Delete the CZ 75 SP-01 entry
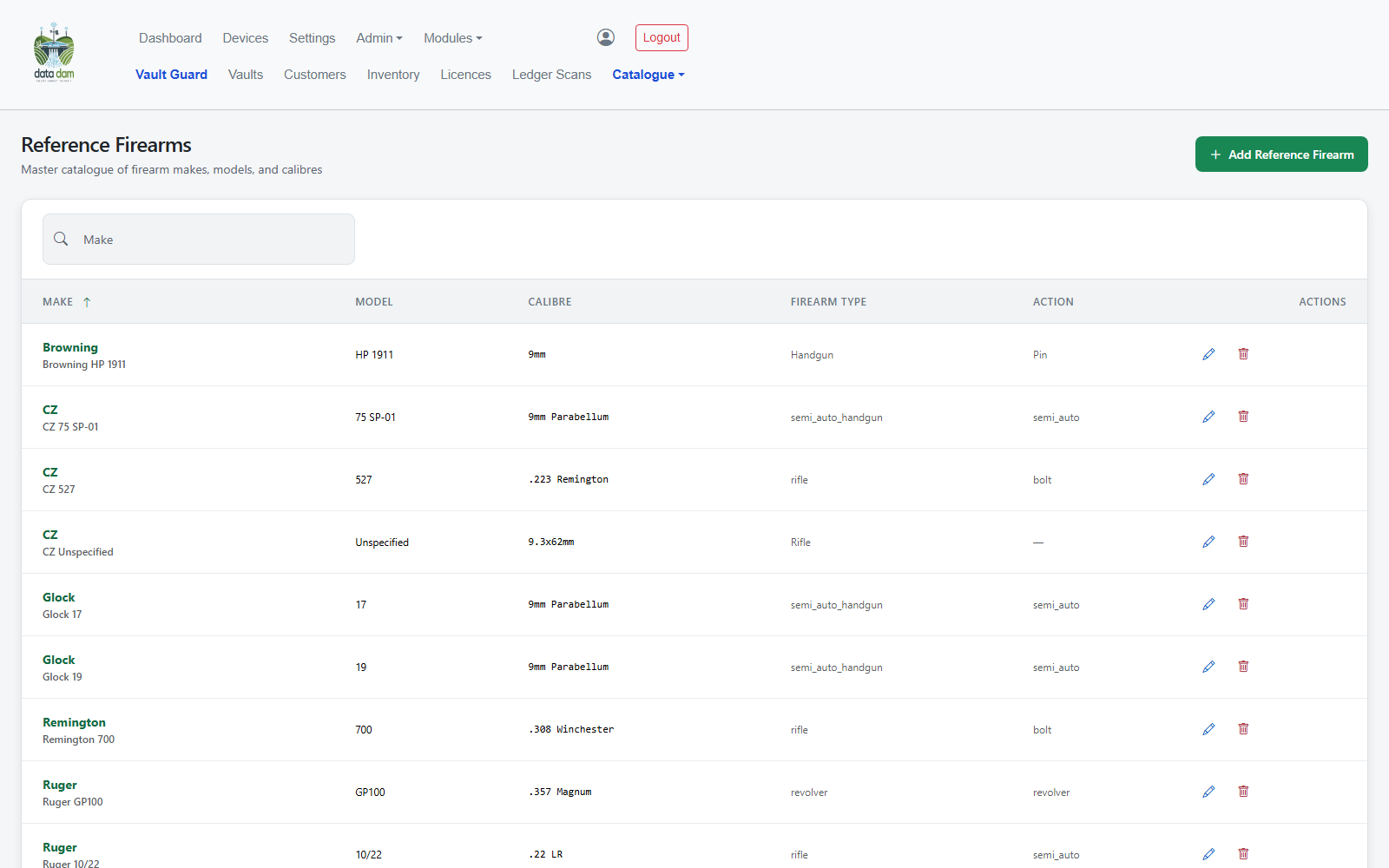This screenshot has width=1389, height=868. coord(1243,417)
